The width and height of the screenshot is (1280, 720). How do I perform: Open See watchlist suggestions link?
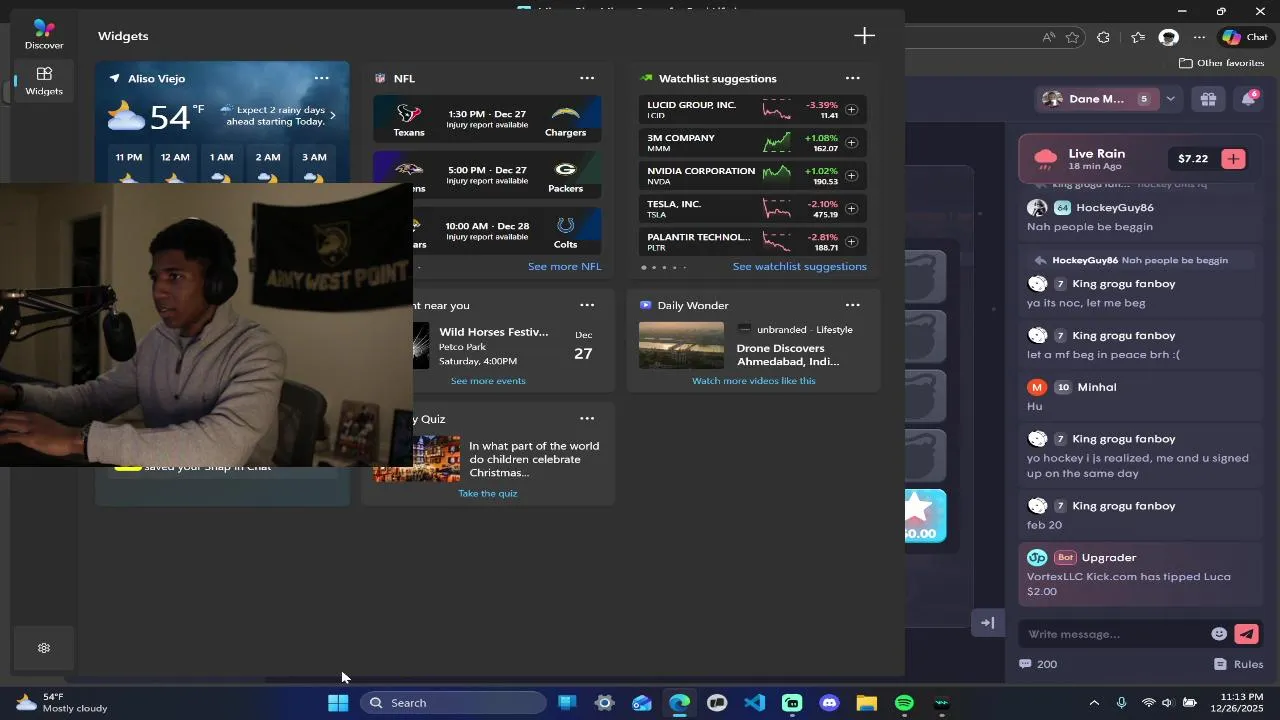[799, 266]
